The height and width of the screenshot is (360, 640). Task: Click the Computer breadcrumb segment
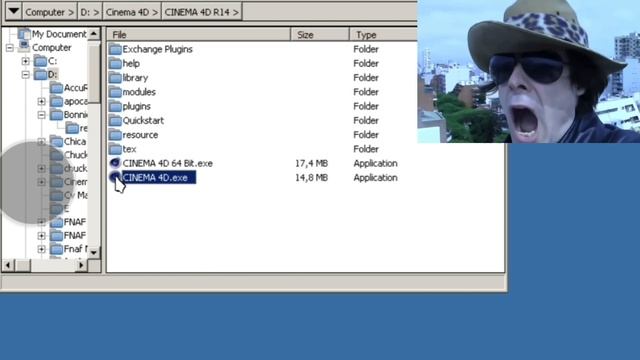pyautogui.click(x=49, y=12)
